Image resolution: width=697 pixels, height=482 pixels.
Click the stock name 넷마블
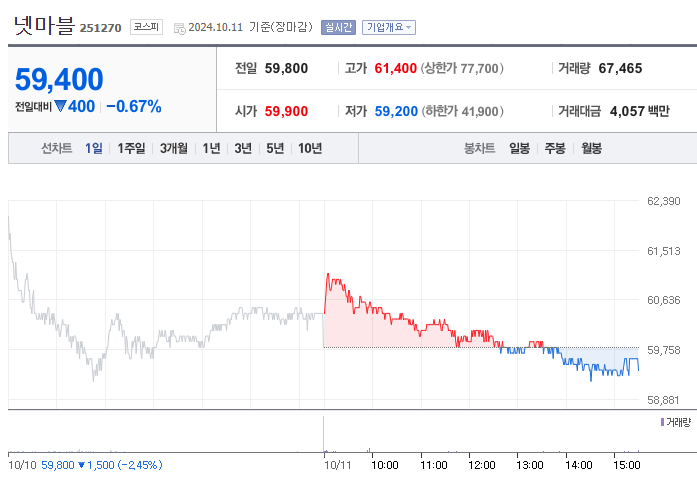point(44,25)
